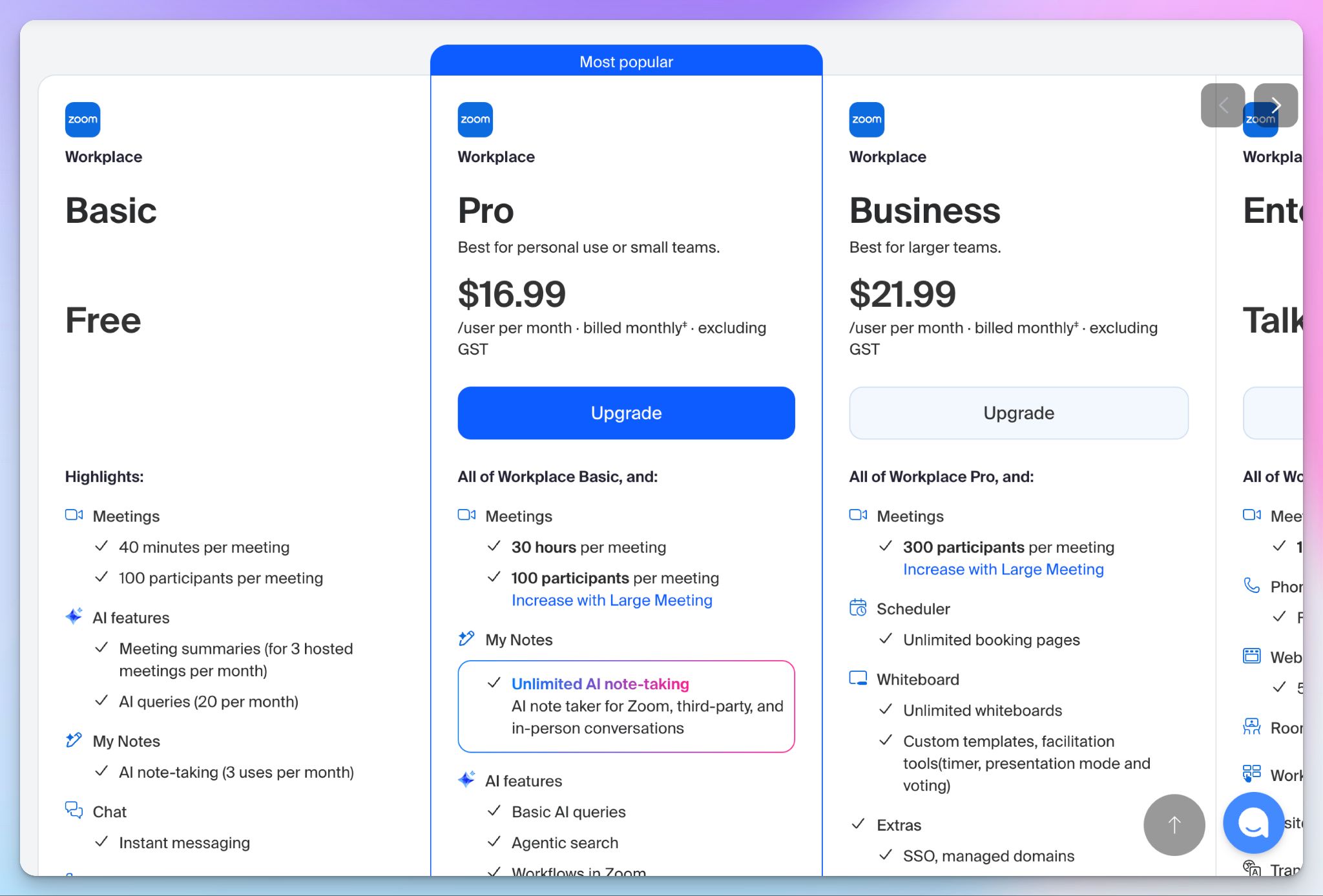The image size is (1323, 896).
Task: Show the next plan with the right arrow
Action: 1276,105
